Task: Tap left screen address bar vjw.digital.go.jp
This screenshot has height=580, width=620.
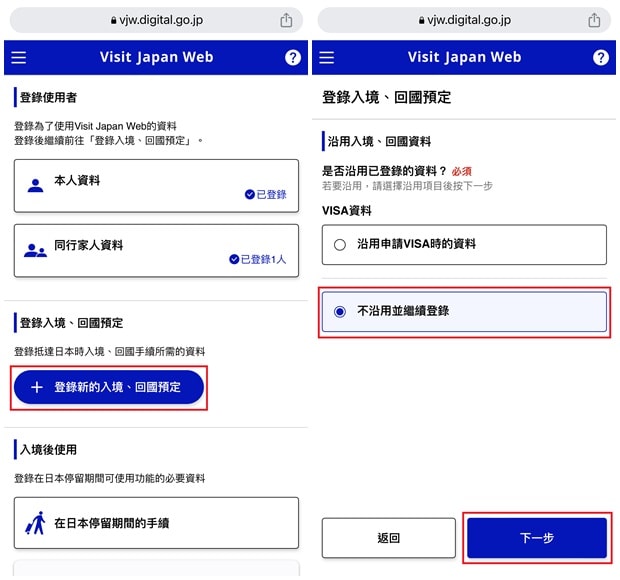Action: [x=156, y=20]
